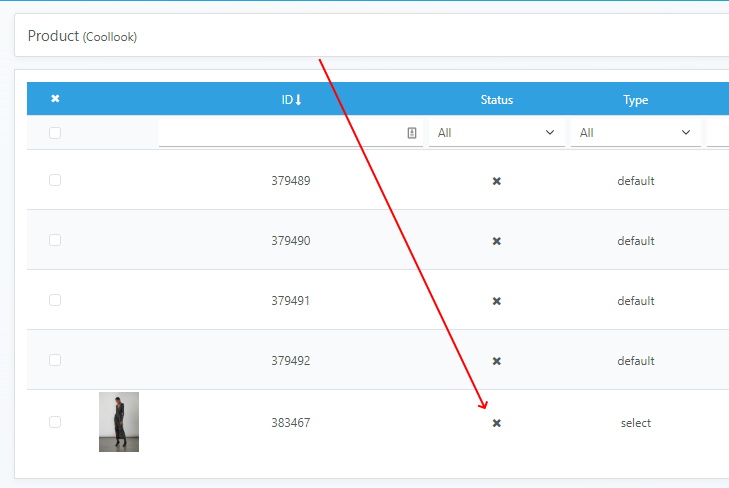Click ID 379491 in the table
Screen dimensions: 729x488
pos(291,300)
